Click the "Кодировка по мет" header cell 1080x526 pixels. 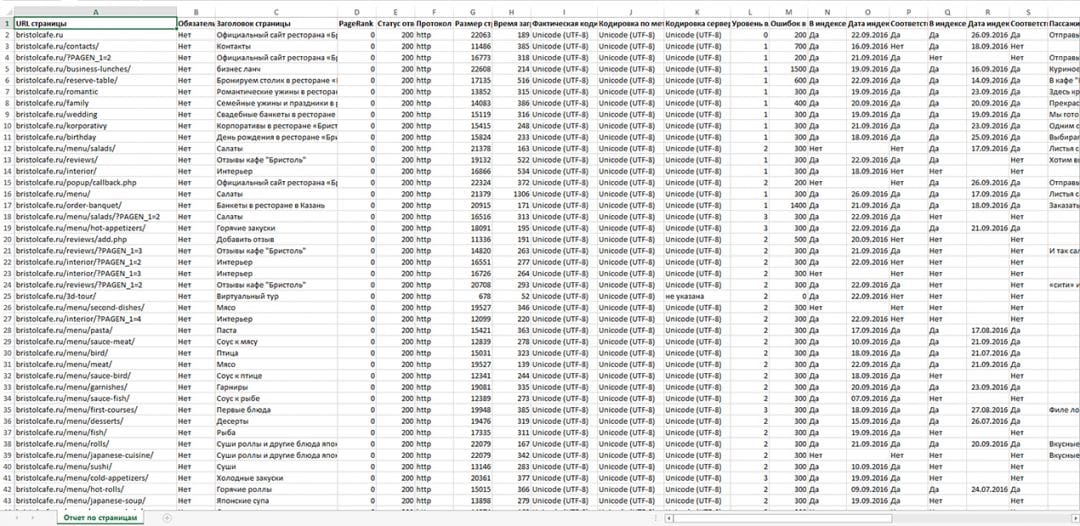(630, 23)
